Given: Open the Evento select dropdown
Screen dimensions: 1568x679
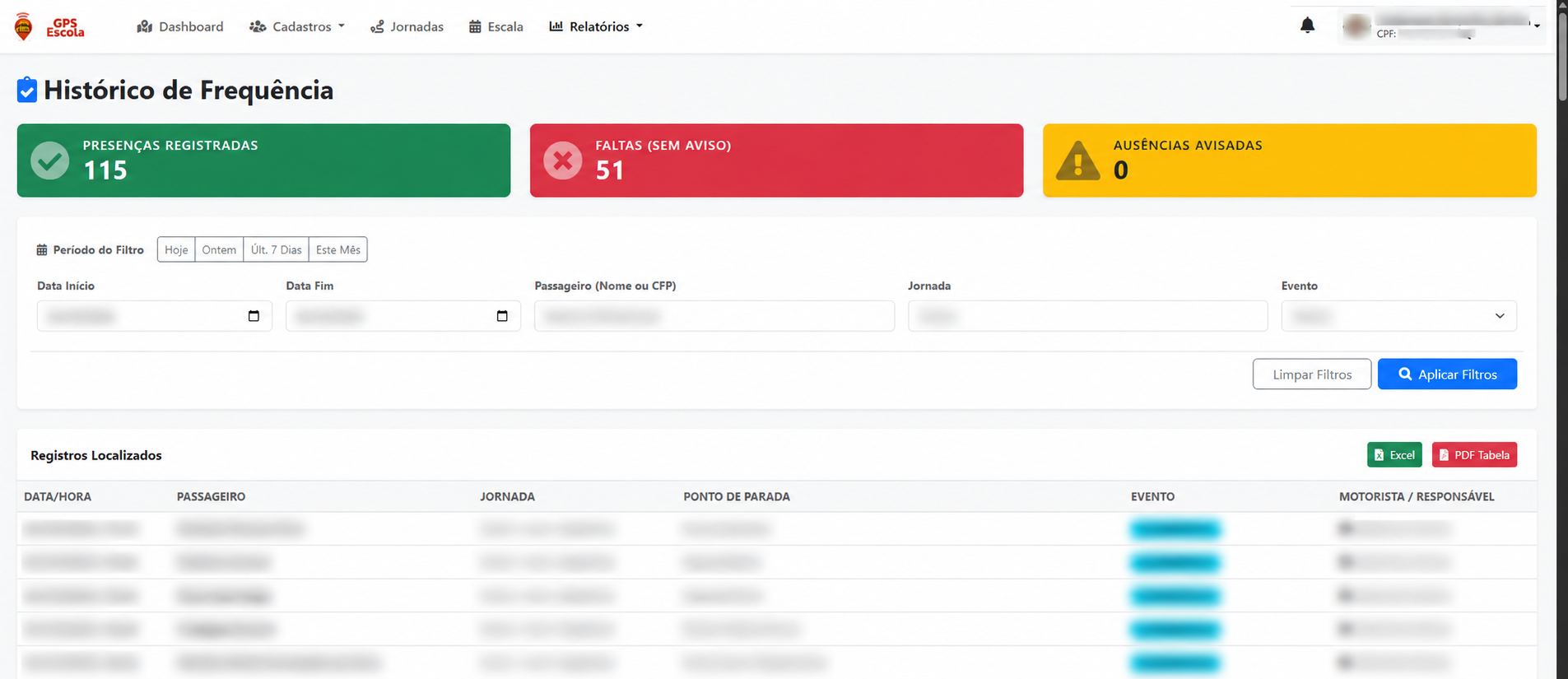Looking at the screenshot, I should tap(1398, 316).
